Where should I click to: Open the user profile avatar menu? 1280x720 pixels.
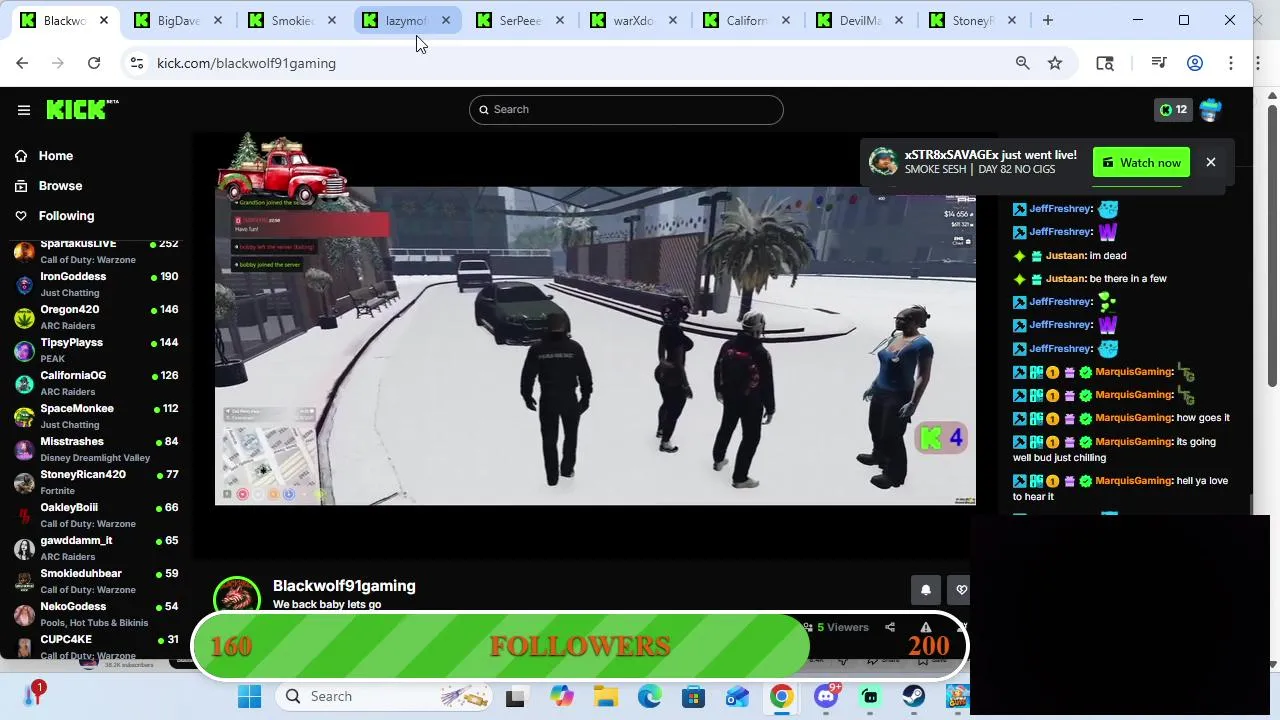click(x=1210, y=110)
